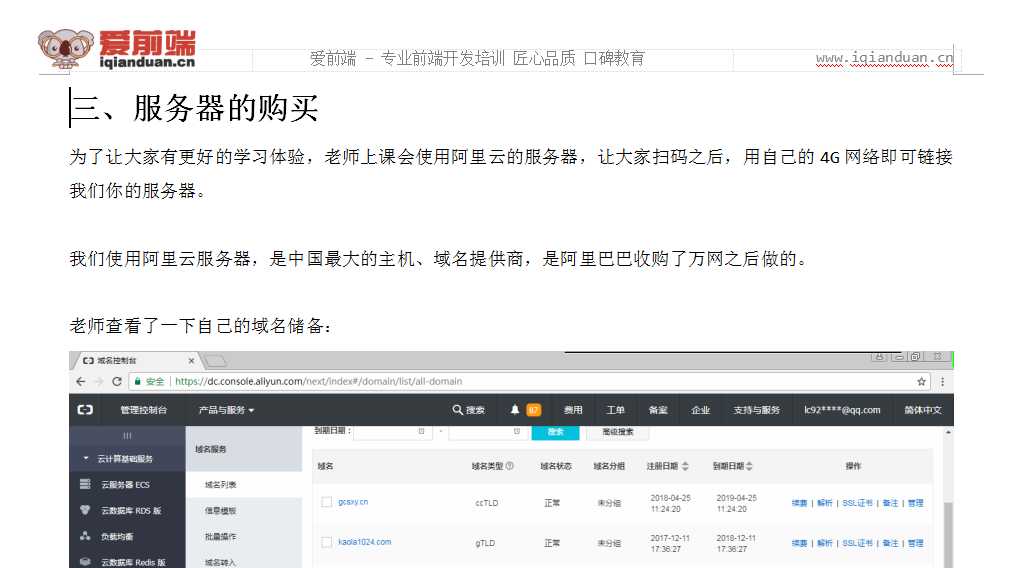Click scrollbar up arrow in console page
The height and width of the screenshot is (568, 1024).
click(x=948, y=432)
